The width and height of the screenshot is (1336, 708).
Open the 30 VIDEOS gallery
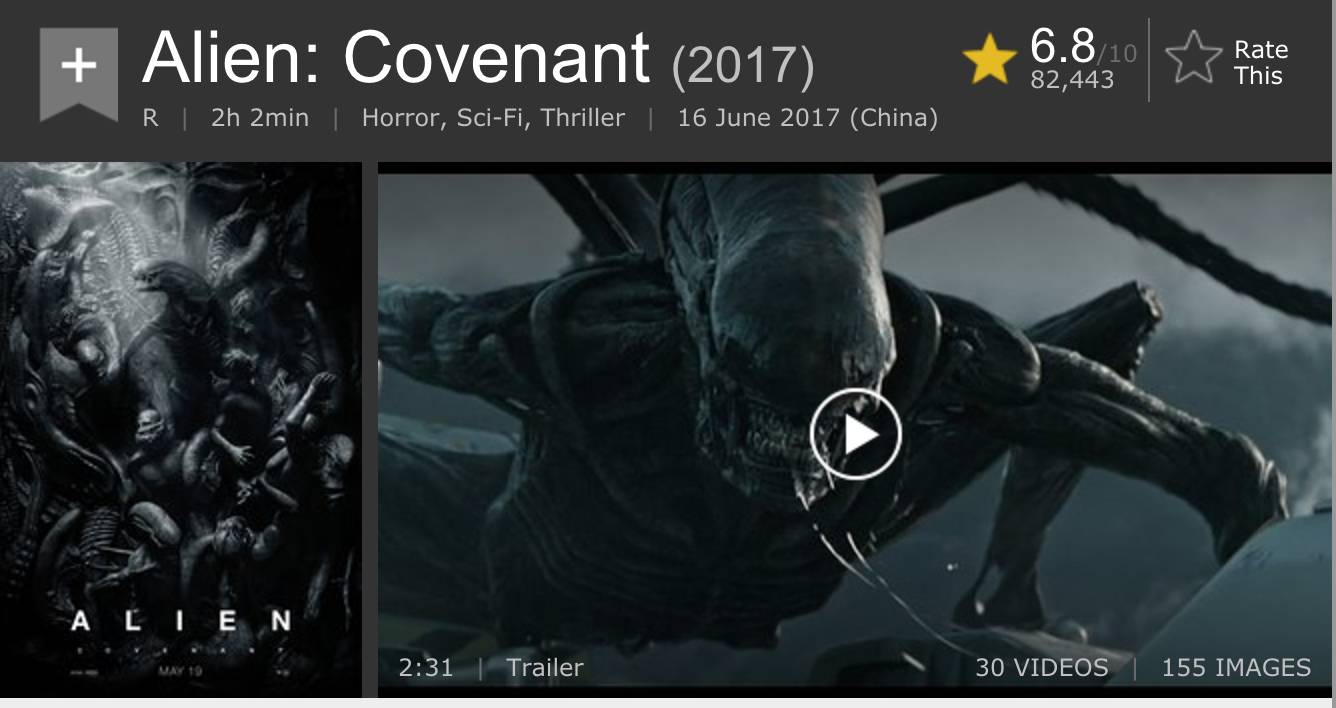point(1041,667)
